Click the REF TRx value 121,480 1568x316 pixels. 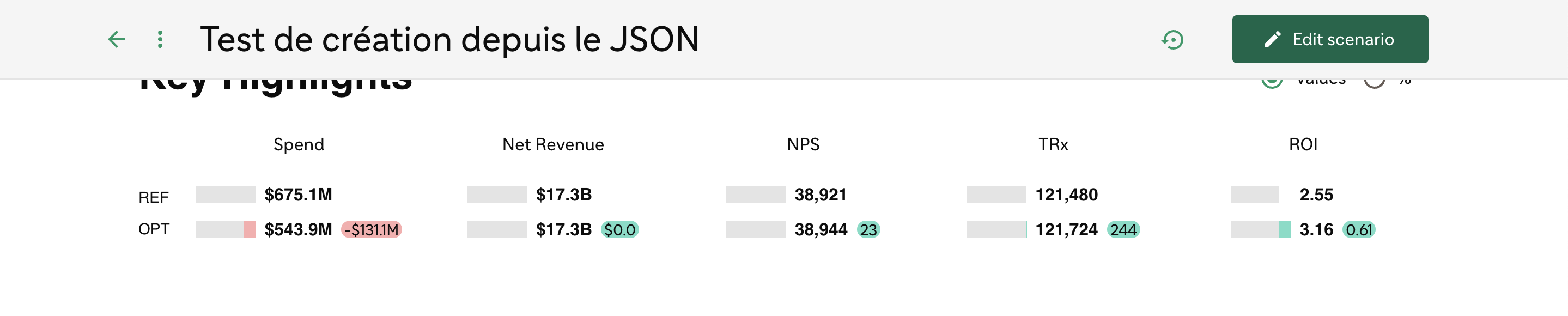1066,195
